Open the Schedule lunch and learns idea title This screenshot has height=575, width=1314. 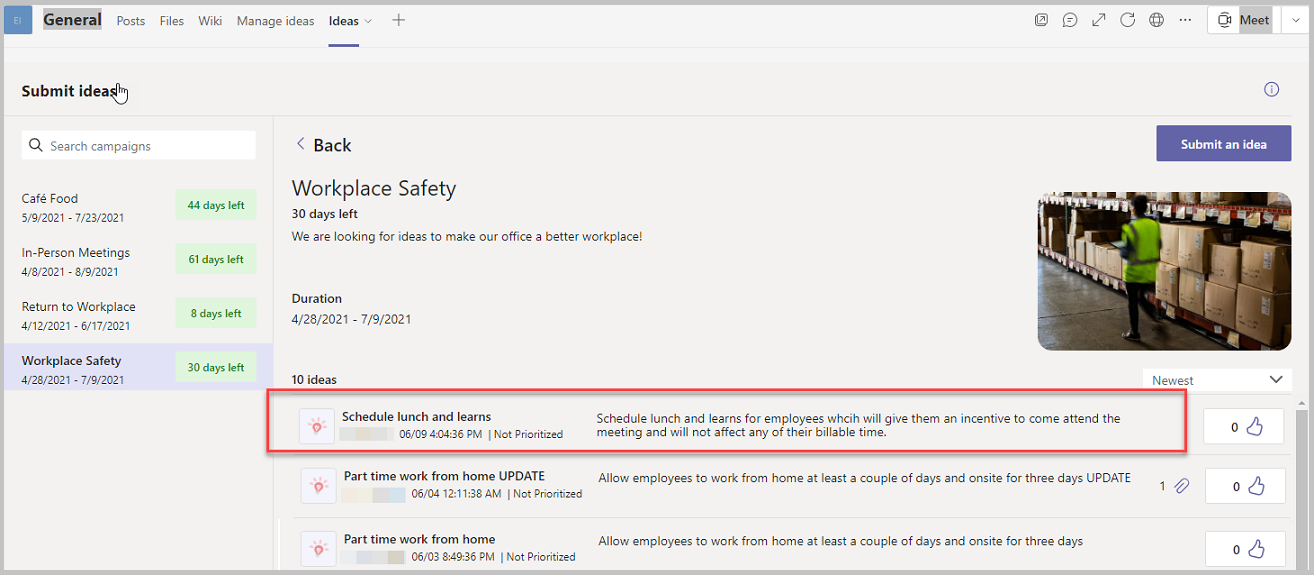coord(416,417)
